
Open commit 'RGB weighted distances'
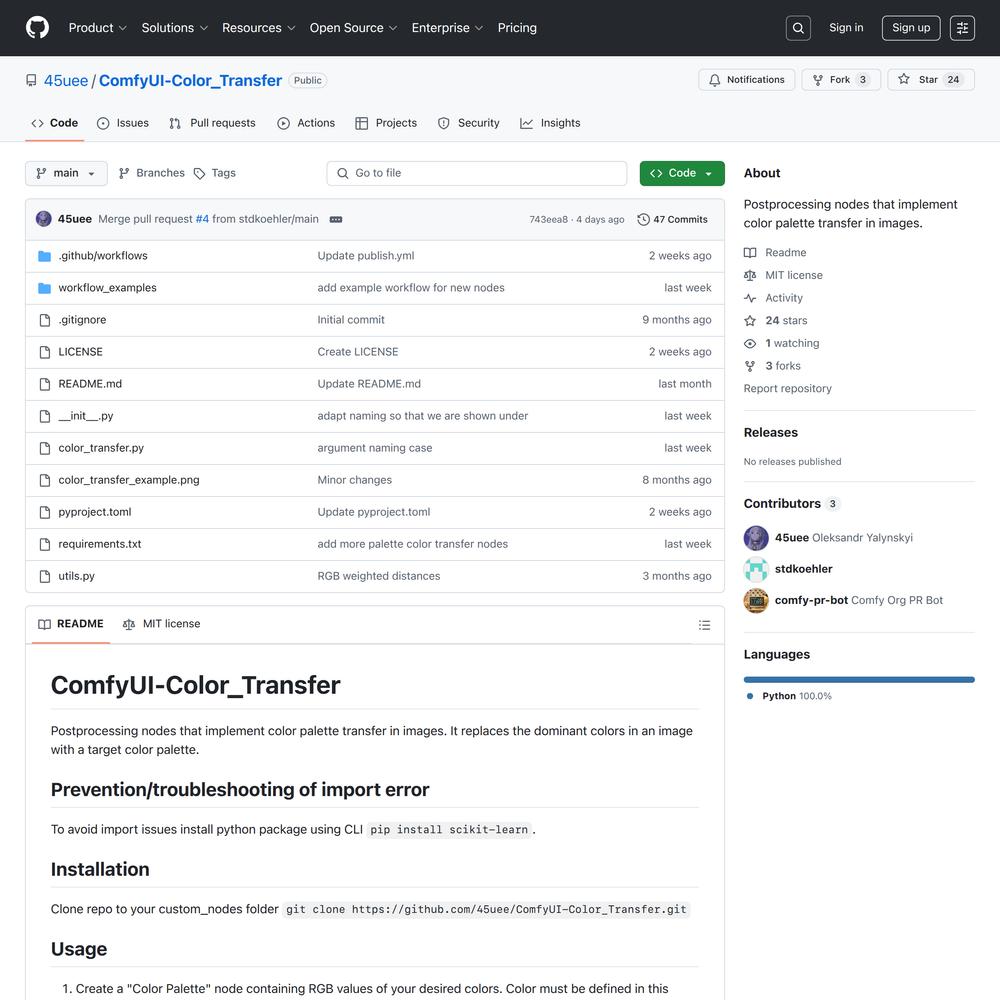click(x=379, y=577)
